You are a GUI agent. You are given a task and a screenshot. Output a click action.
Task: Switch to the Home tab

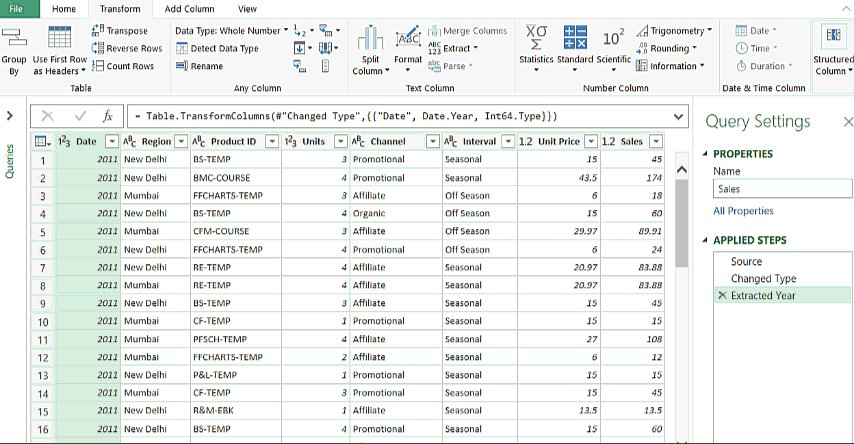[64, 9]
